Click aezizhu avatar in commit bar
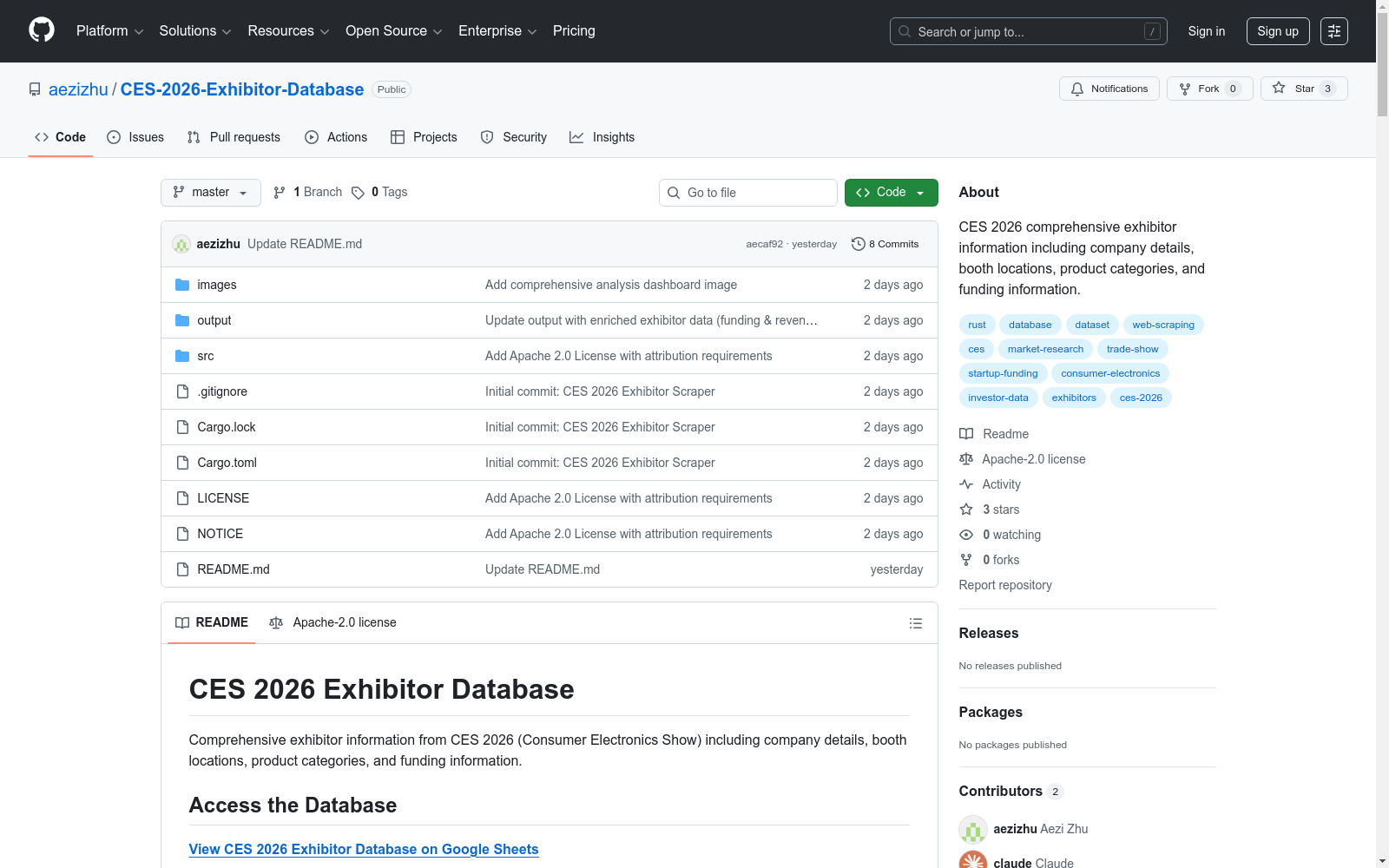The height and width of the screenshot is (868, 1389). point(181,244)
